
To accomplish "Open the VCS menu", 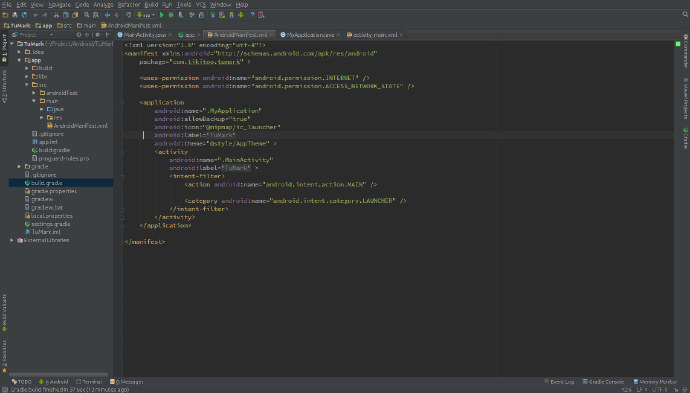I will pos(201,4).
